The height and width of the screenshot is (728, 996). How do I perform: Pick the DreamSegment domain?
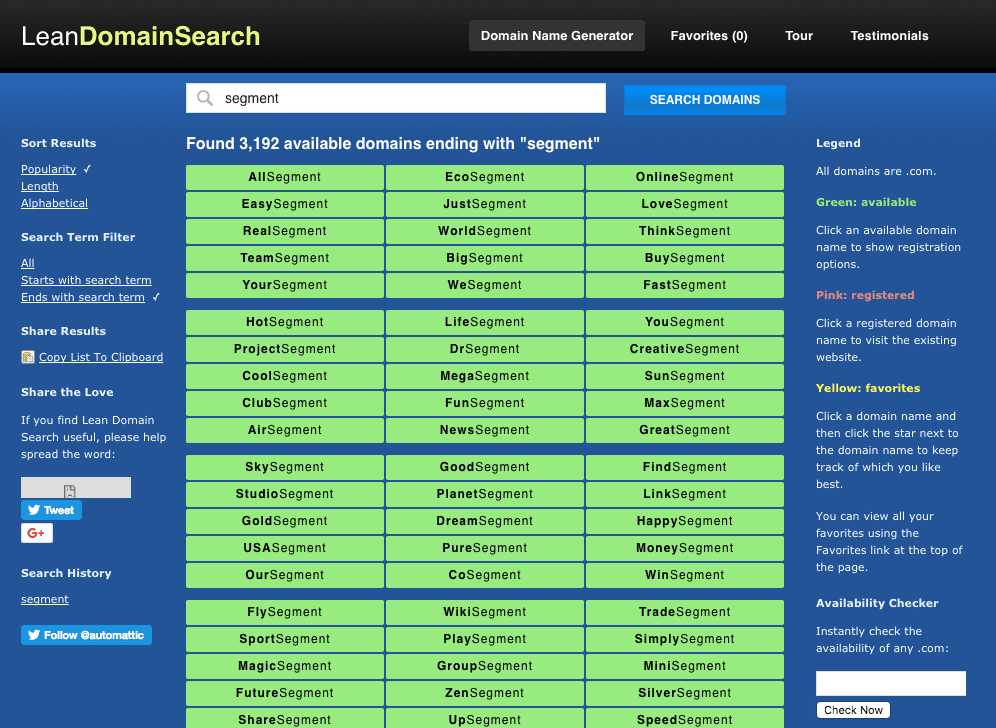click(x=485, y=522)
